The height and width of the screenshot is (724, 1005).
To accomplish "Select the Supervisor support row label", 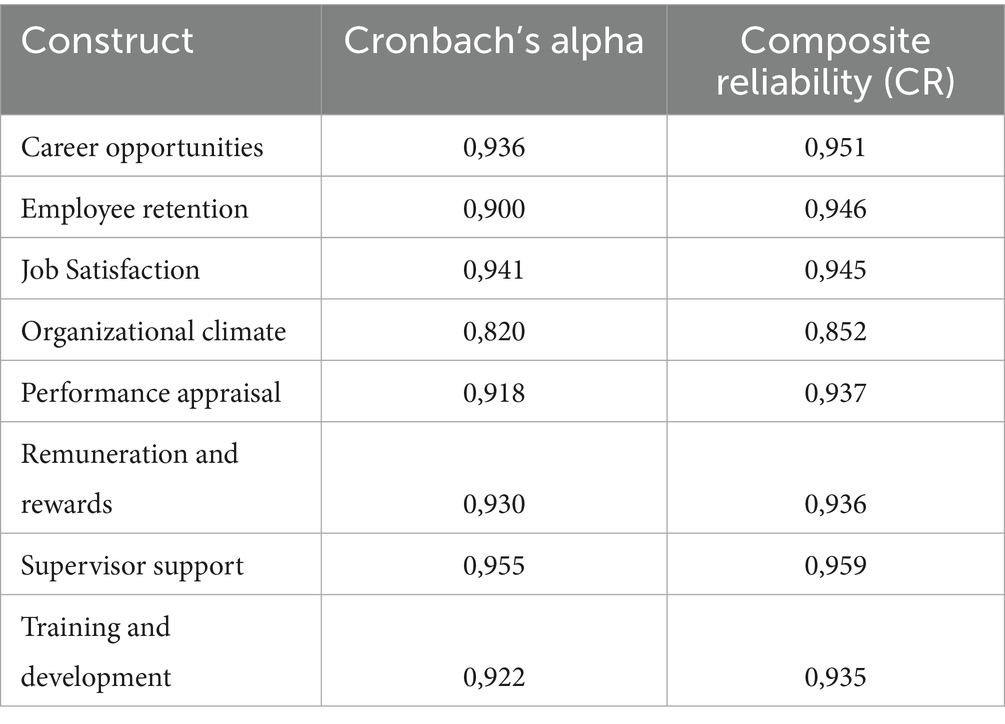I will coord(132,566).
